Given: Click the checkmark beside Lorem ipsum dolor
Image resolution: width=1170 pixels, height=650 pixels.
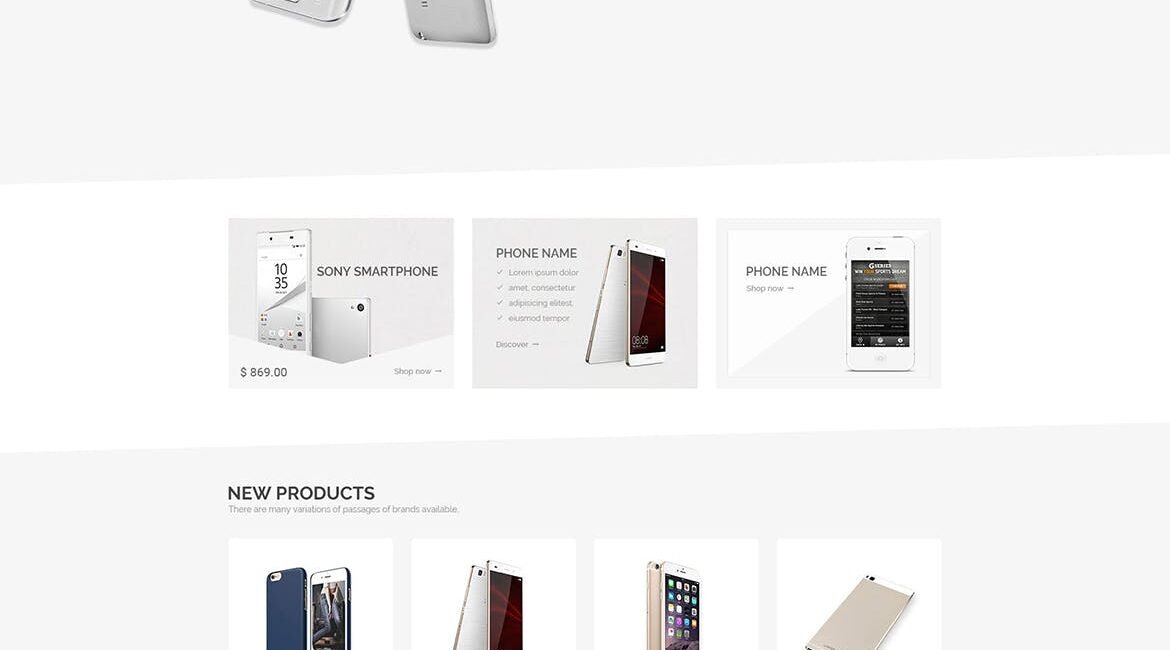Looking at the screenshot, I should pos(500,272).
